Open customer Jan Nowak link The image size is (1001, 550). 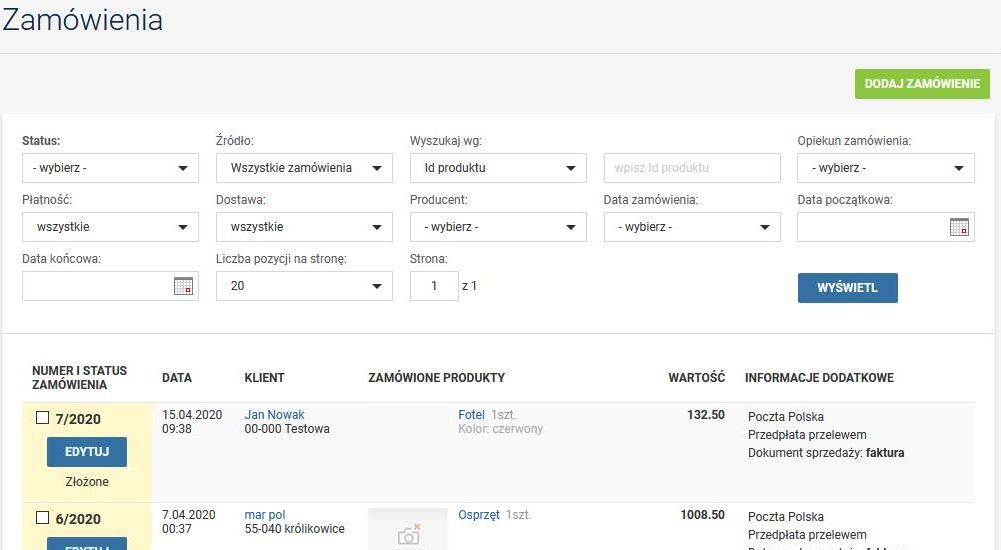pos(274,414)
